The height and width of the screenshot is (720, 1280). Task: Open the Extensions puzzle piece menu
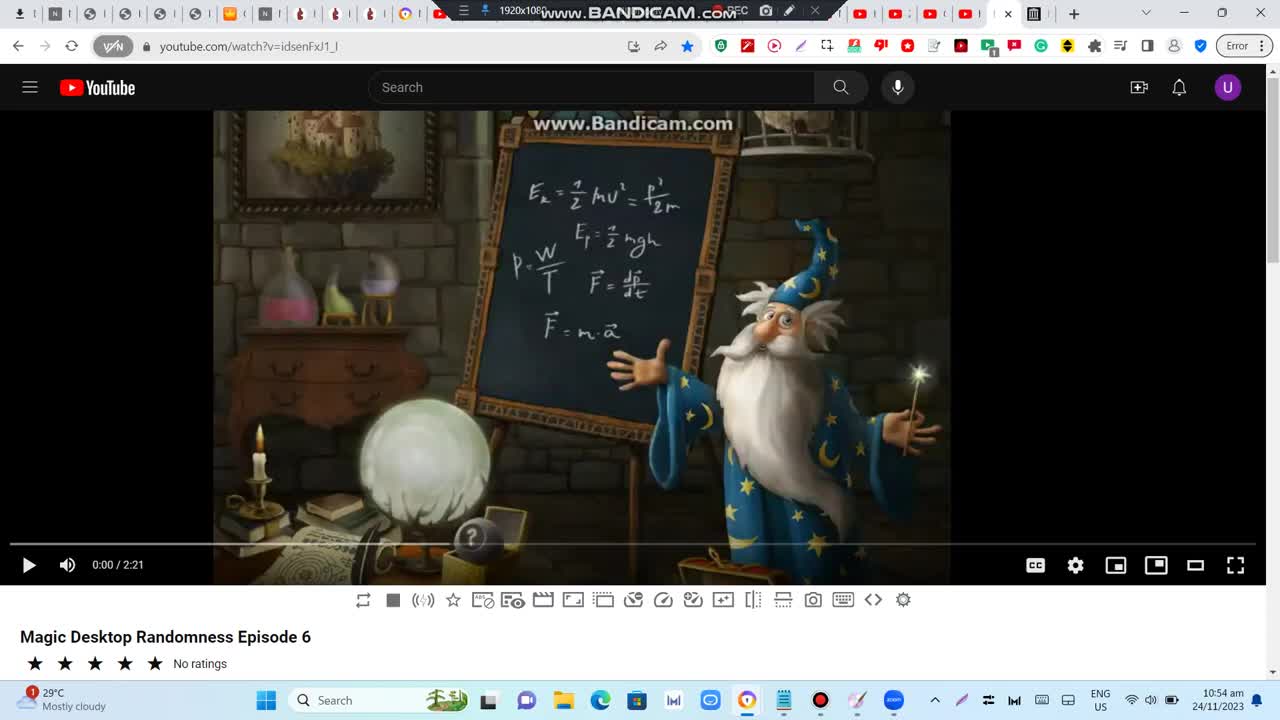click(1094, 46)
